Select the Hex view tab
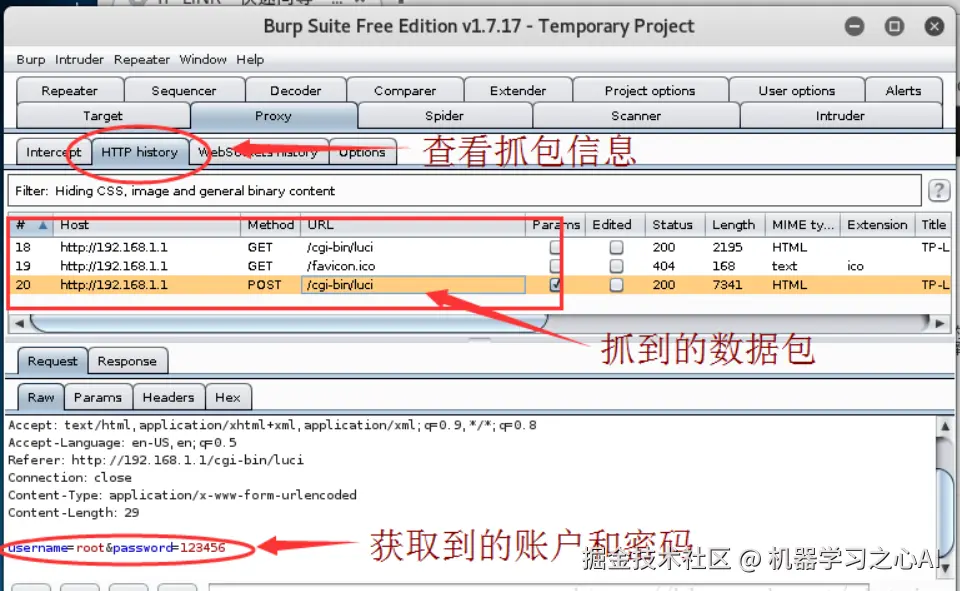Screen dimensions: 960x591 [x=228, y=397]
